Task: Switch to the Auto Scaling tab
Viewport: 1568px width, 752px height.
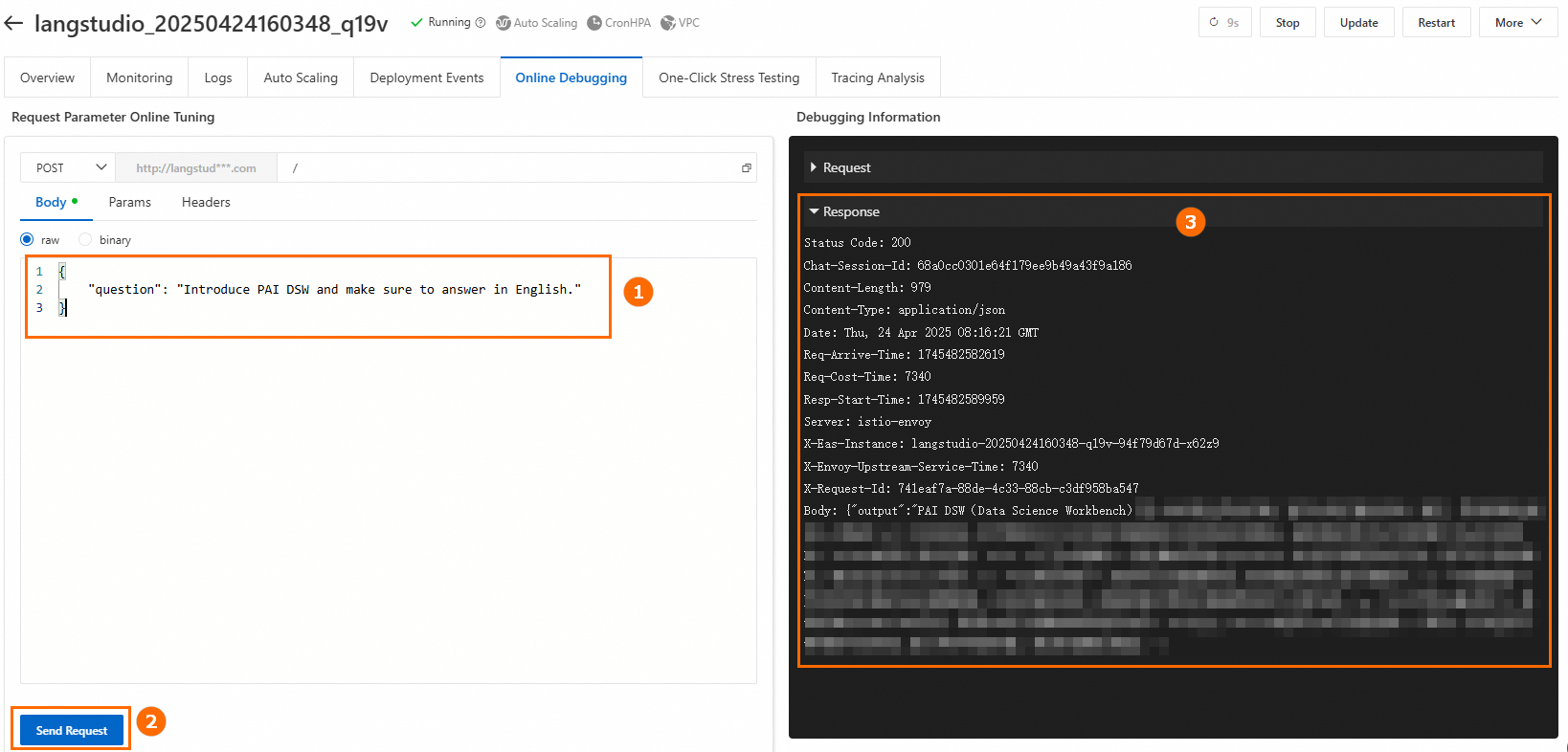Action: [x=301, y=77]
